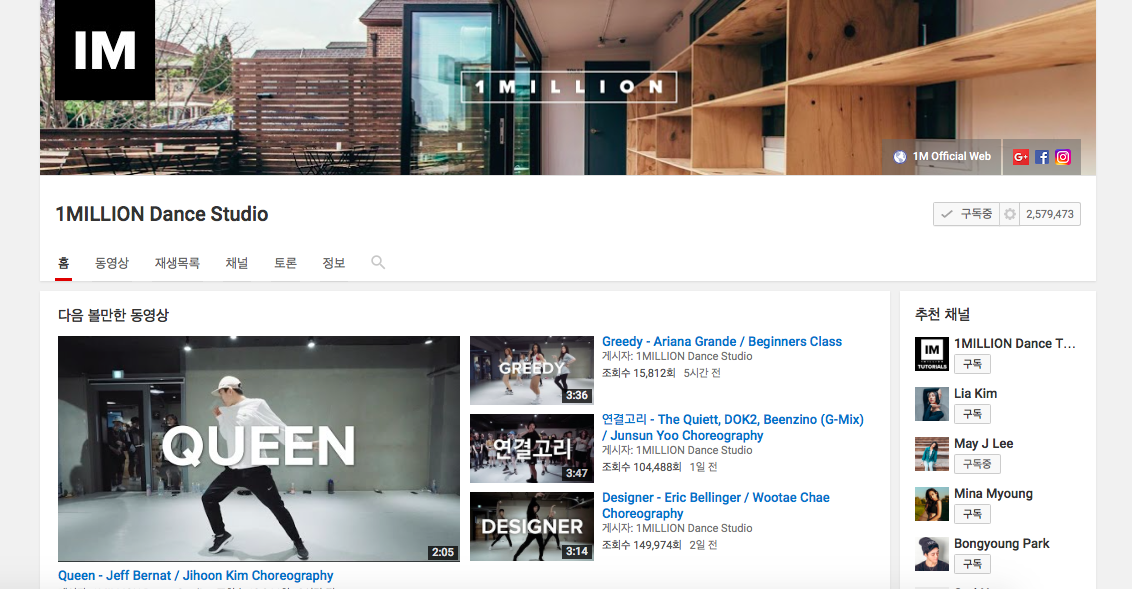Click the 조회수 104,488회 view count text
Image resolution: width=1132 pixels, height=589 pixels.
(642, 467)
